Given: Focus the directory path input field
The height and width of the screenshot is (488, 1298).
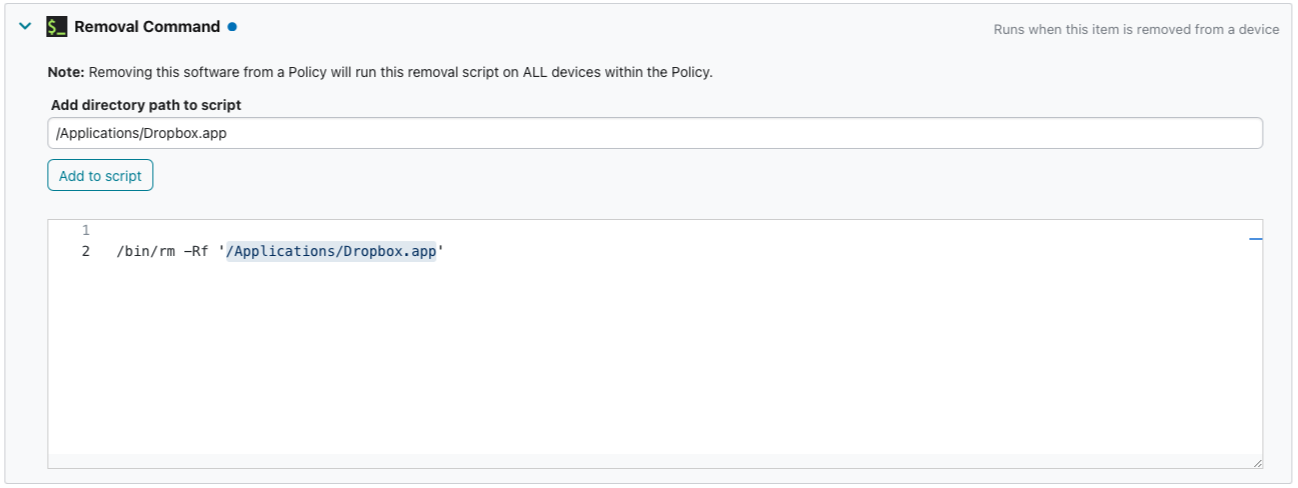Looking at the screenshot, I should point(655,133).
